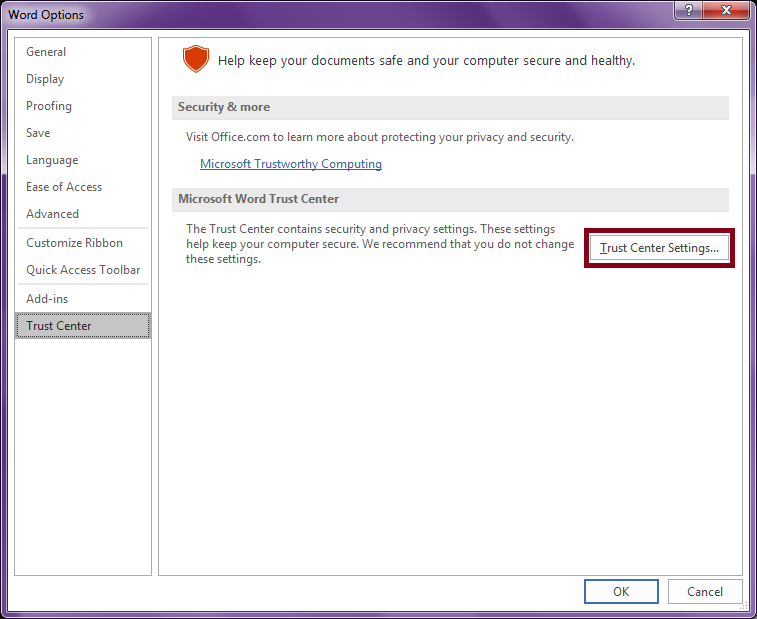Click the Word Options title text
The width and height of the screenshot is (757, 619).
[46, 15]
